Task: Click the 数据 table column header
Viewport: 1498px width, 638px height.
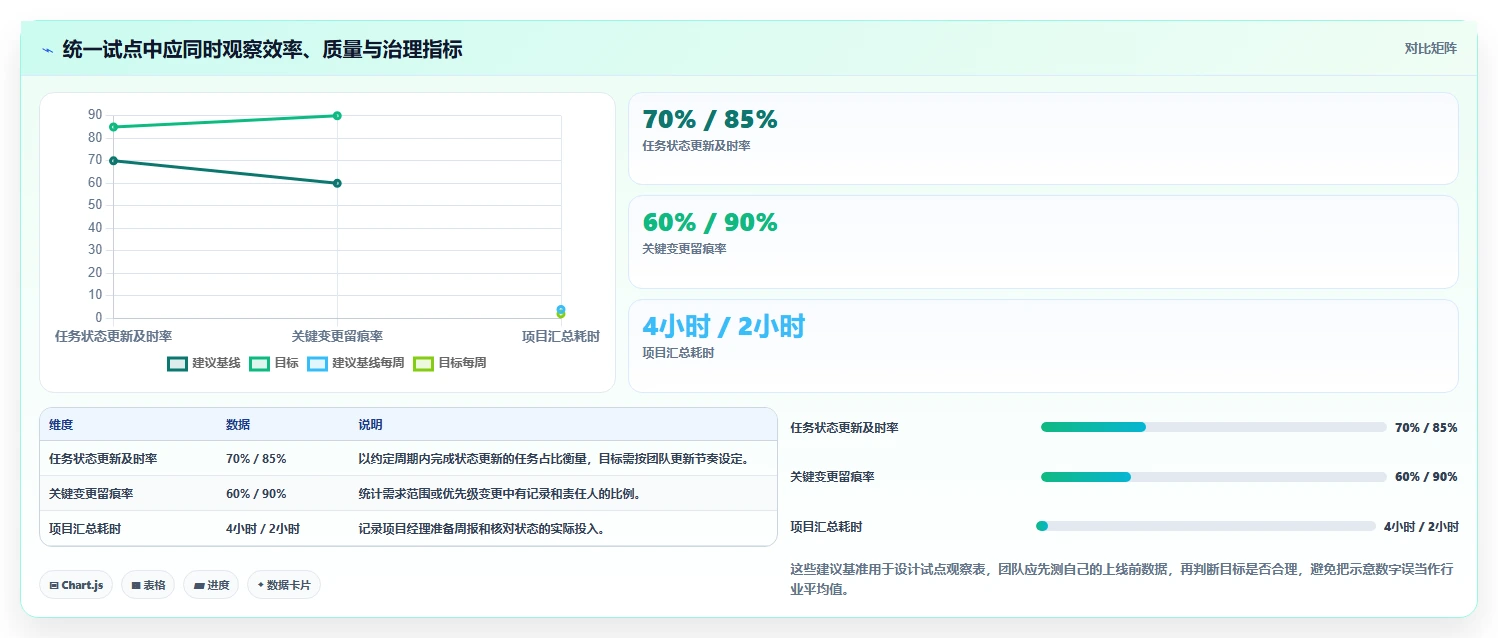Action: click(238, 425)
